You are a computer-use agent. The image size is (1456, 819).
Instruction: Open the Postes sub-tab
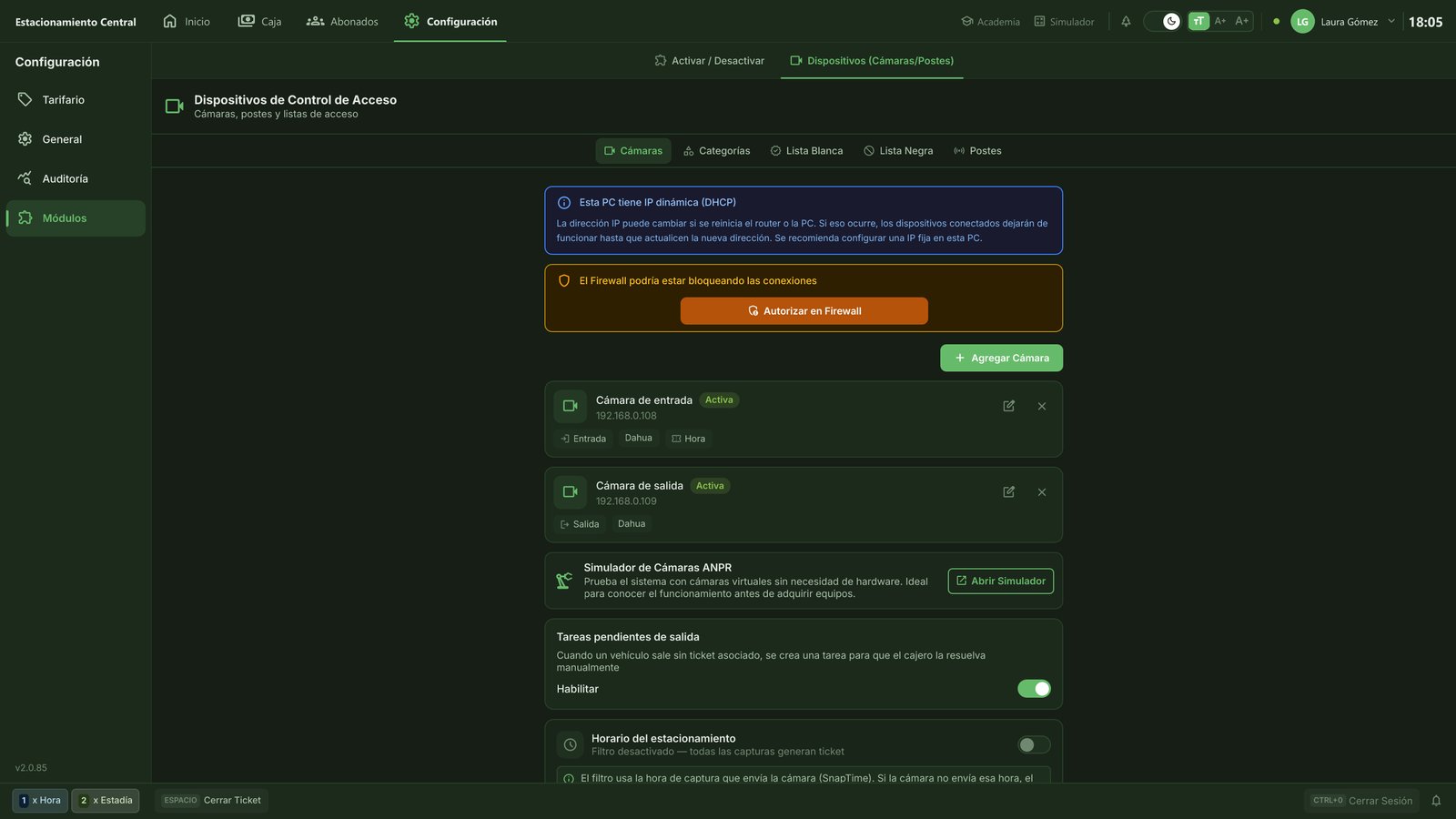tap(977, 151)
